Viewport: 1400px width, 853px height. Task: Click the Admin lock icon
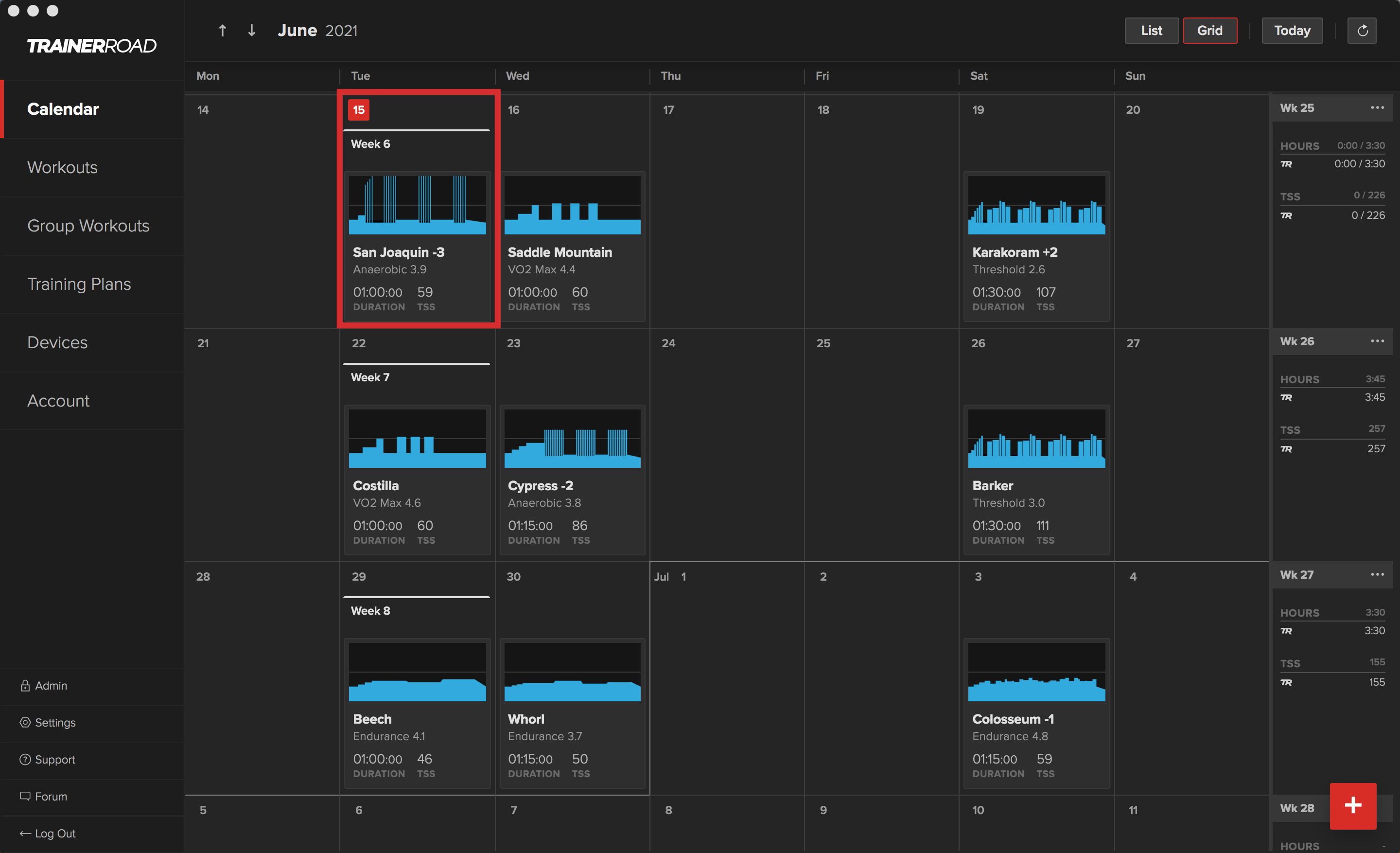click(25, 685)
